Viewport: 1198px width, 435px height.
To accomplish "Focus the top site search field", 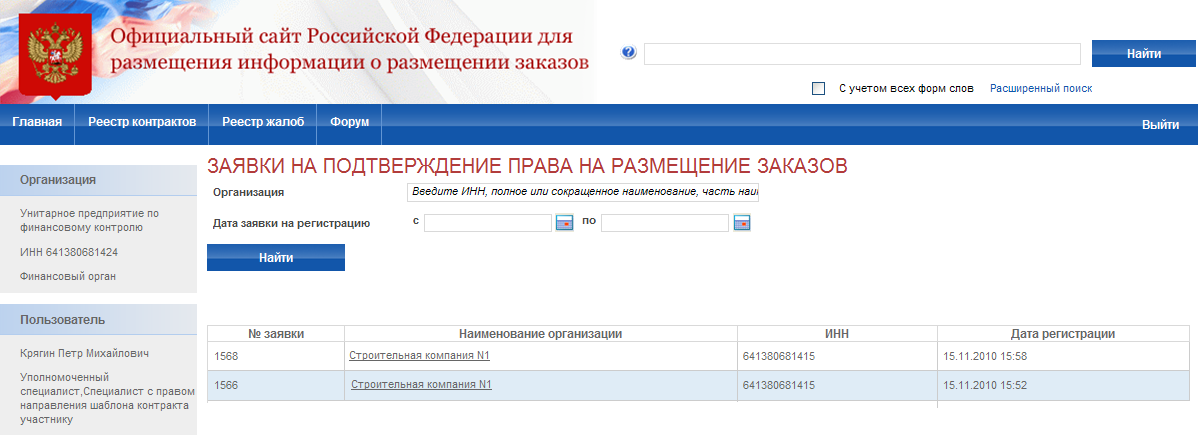I will (x=862, y=54).
